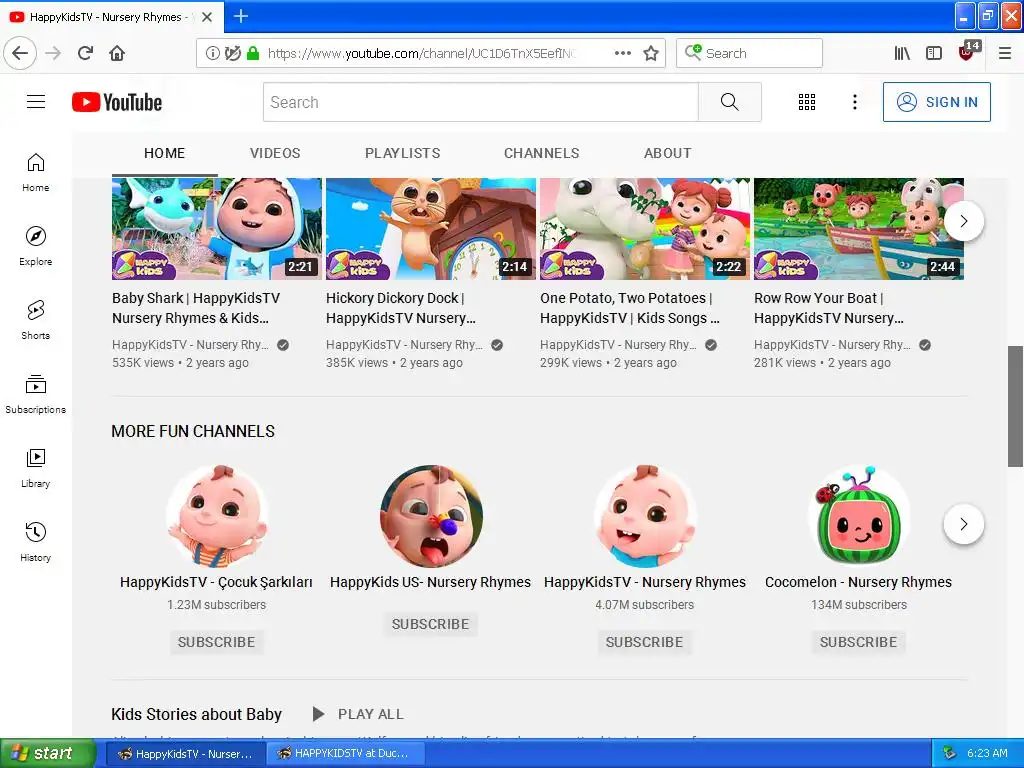Open the HappyKidsTV - Çocuk Şarkıları channel name
This screenshot has height=768, width=1024.
[x=216, y=582]
